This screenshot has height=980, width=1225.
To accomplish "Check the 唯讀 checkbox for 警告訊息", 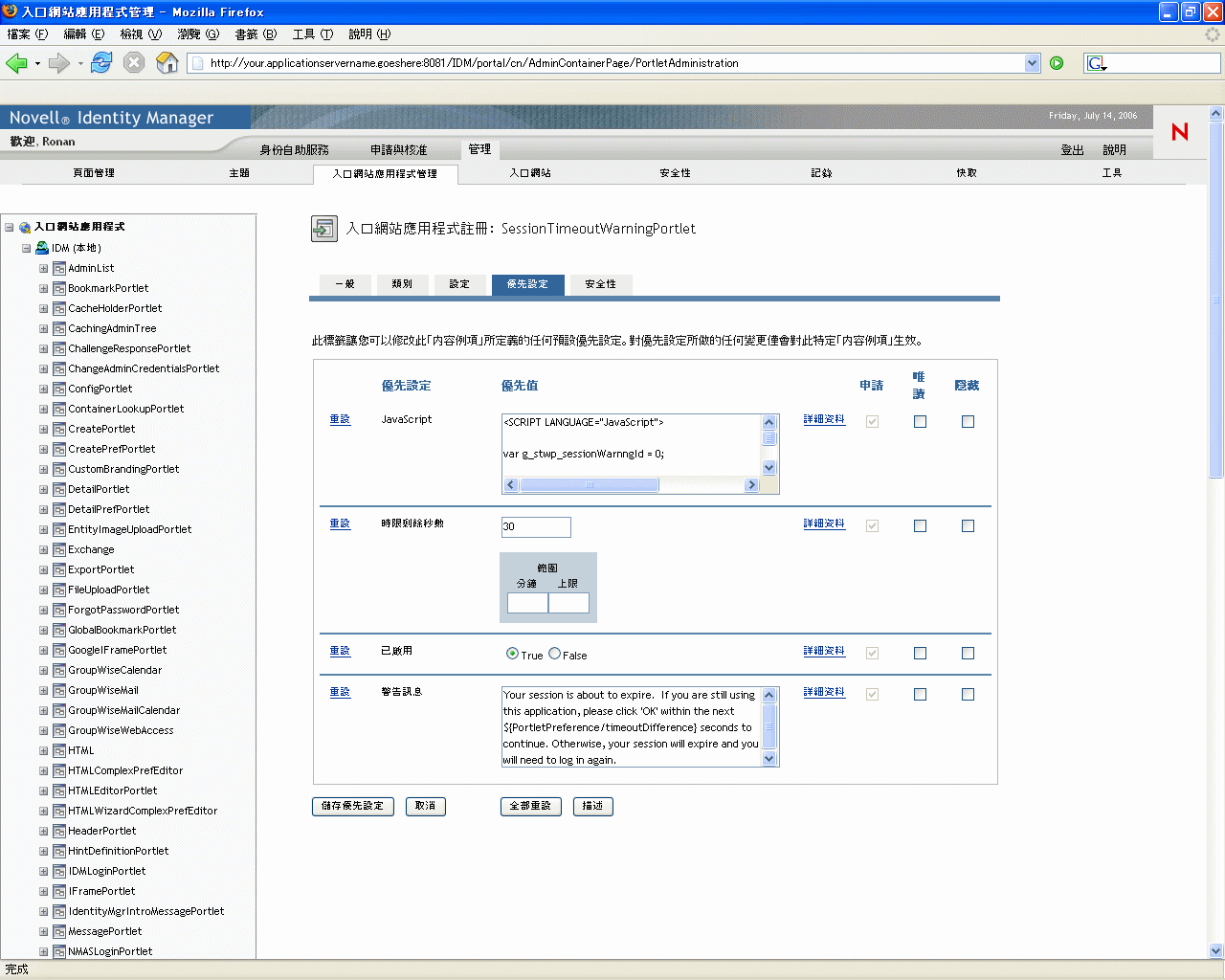I will tap(920, 694).
